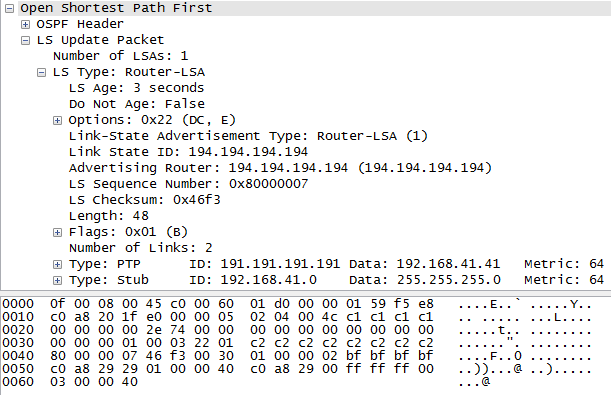Select the LS Age: 3 seconds field

pos(136,88)
